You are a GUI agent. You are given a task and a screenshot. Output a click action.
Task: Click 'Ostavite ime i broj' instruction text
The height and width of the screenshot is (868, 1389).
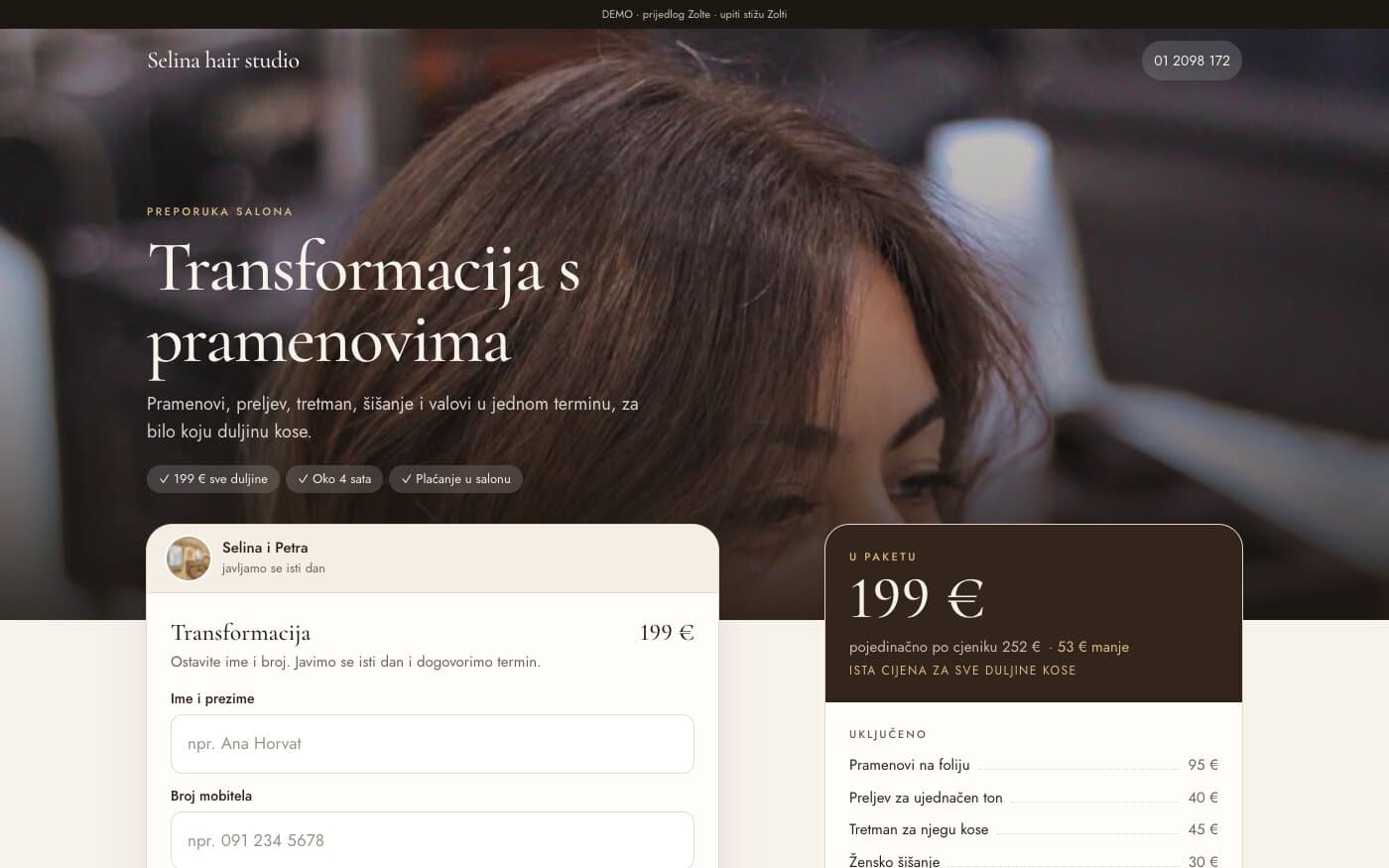pyautogui.click(x=355, y=662)
